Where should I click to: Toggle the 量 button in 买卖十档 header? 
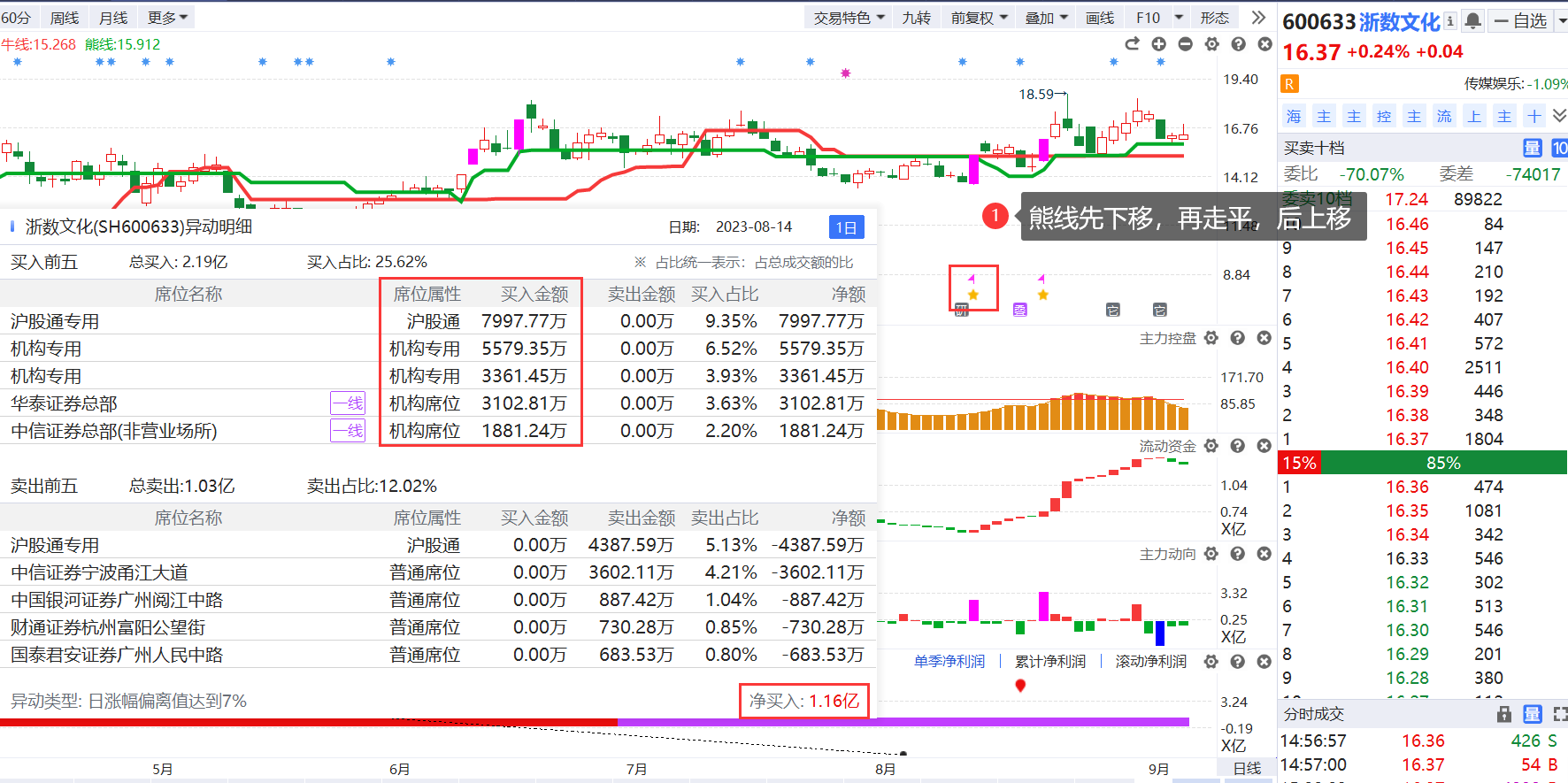point(1533,148)
